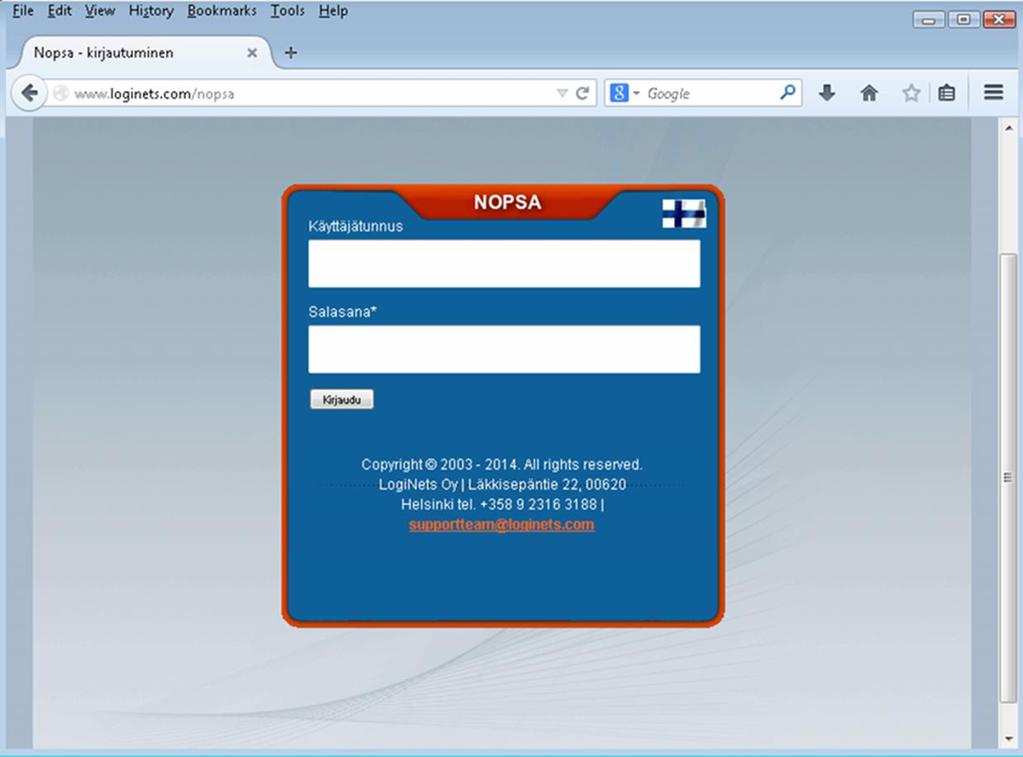Minimize the browser window

click(x=929, y=20)
